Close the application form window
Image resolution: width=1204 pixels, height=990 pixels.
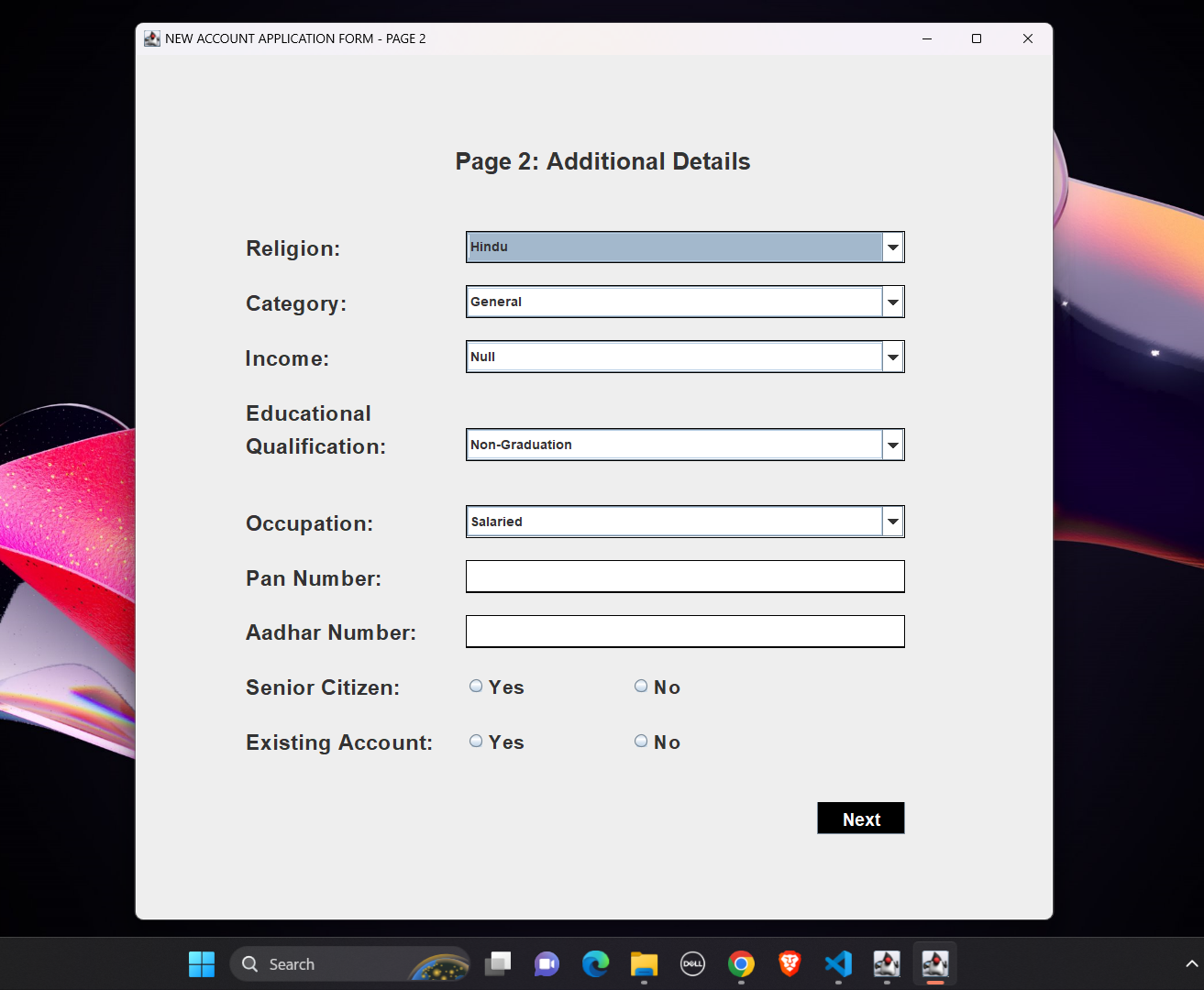pos(1028,38)
